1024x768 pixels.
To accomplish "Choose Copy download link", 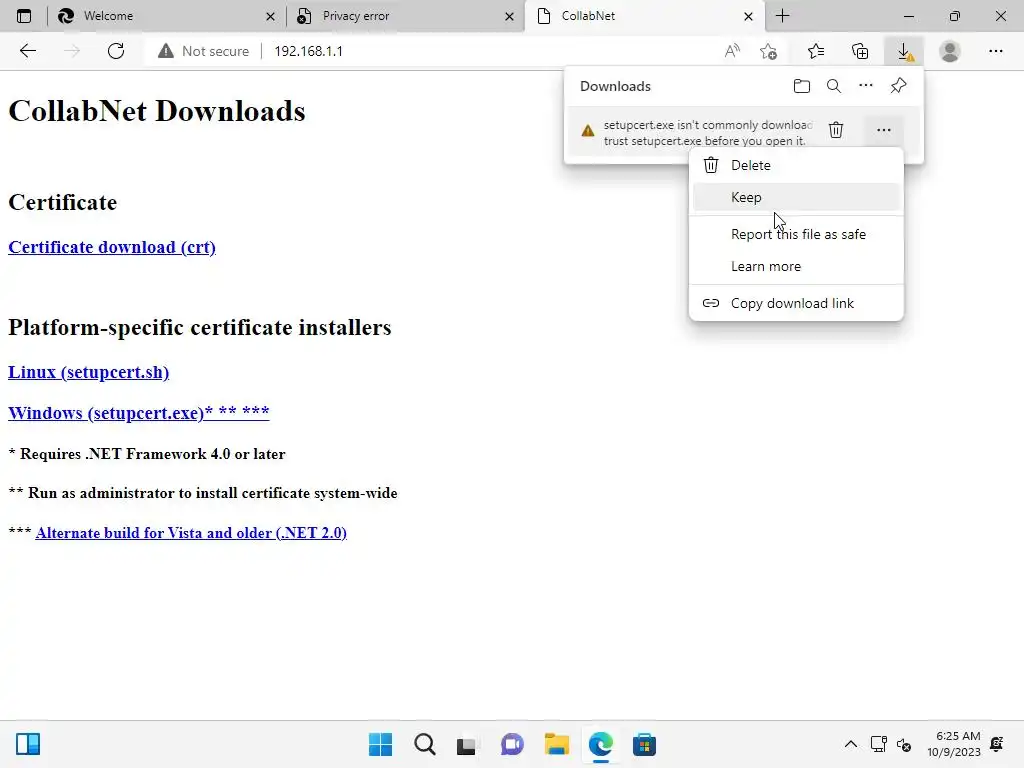I will (x=796, y=303).
